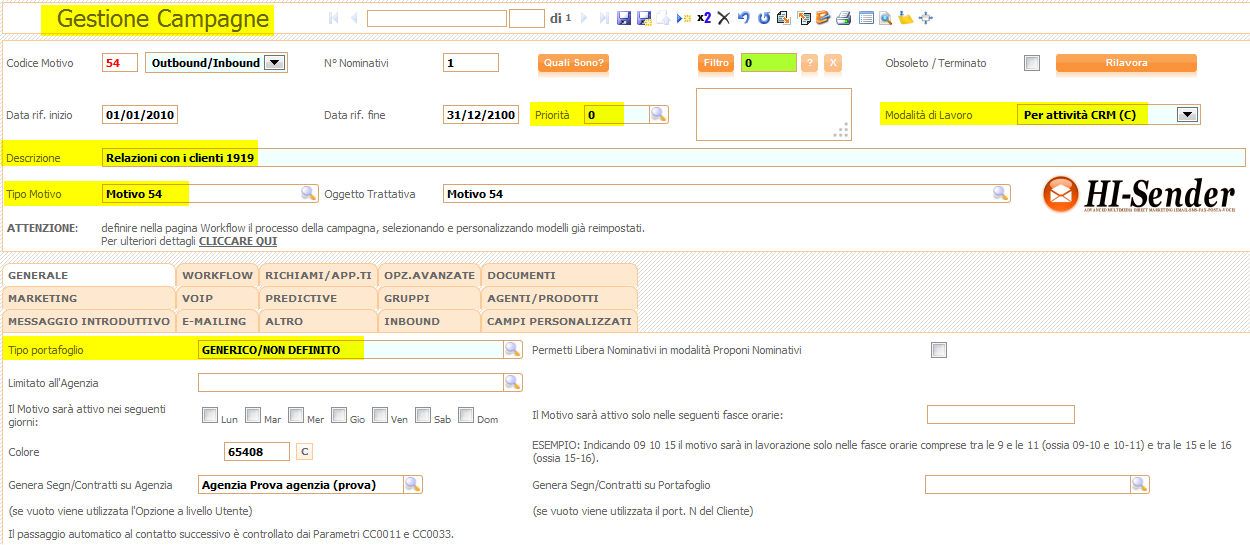Viewport: 1250px width, 545px height.
Task: Click the undo arrow icon in toolbar
Action: point(743,18)
